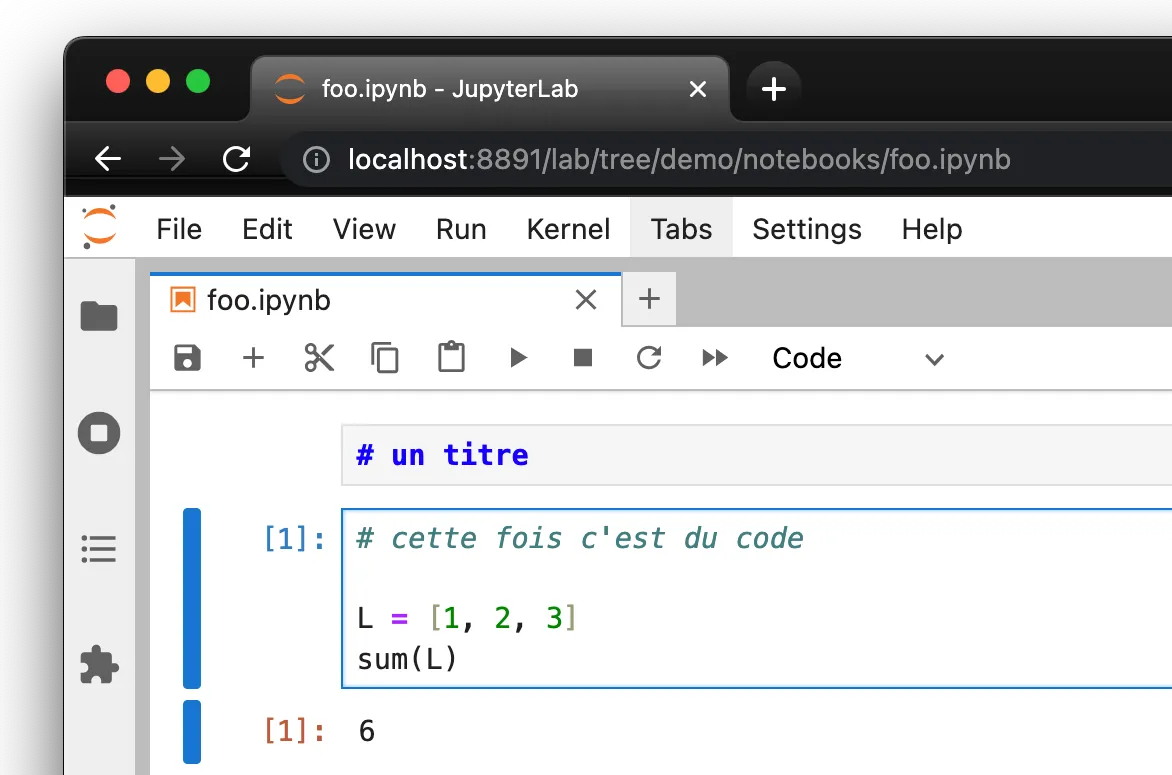Image resolution: width=1172 pixels, height=775 pixels.
Task: Open the table of contents panel
Action: click(x=98, y=548)
